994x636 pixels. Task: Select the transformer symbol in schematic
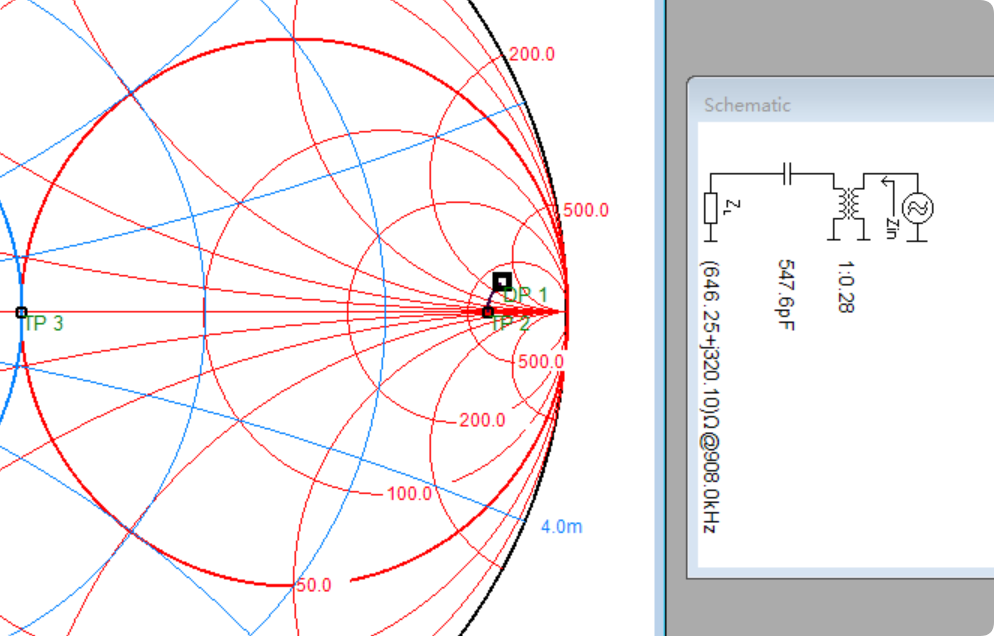pos(850,205)
